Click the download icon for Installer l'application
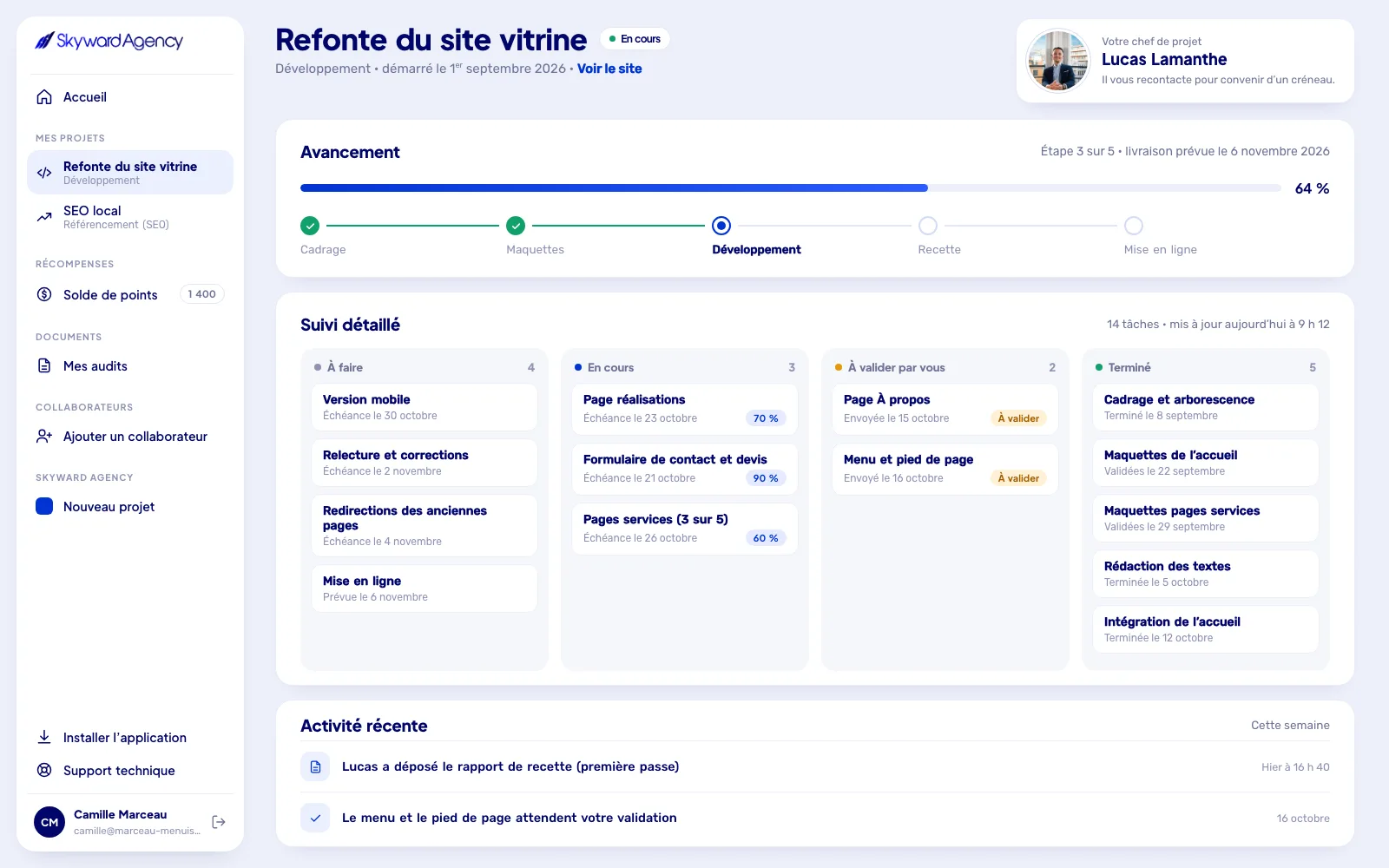This screenshot has width=1389, height=868. click(x=44, y=737)
